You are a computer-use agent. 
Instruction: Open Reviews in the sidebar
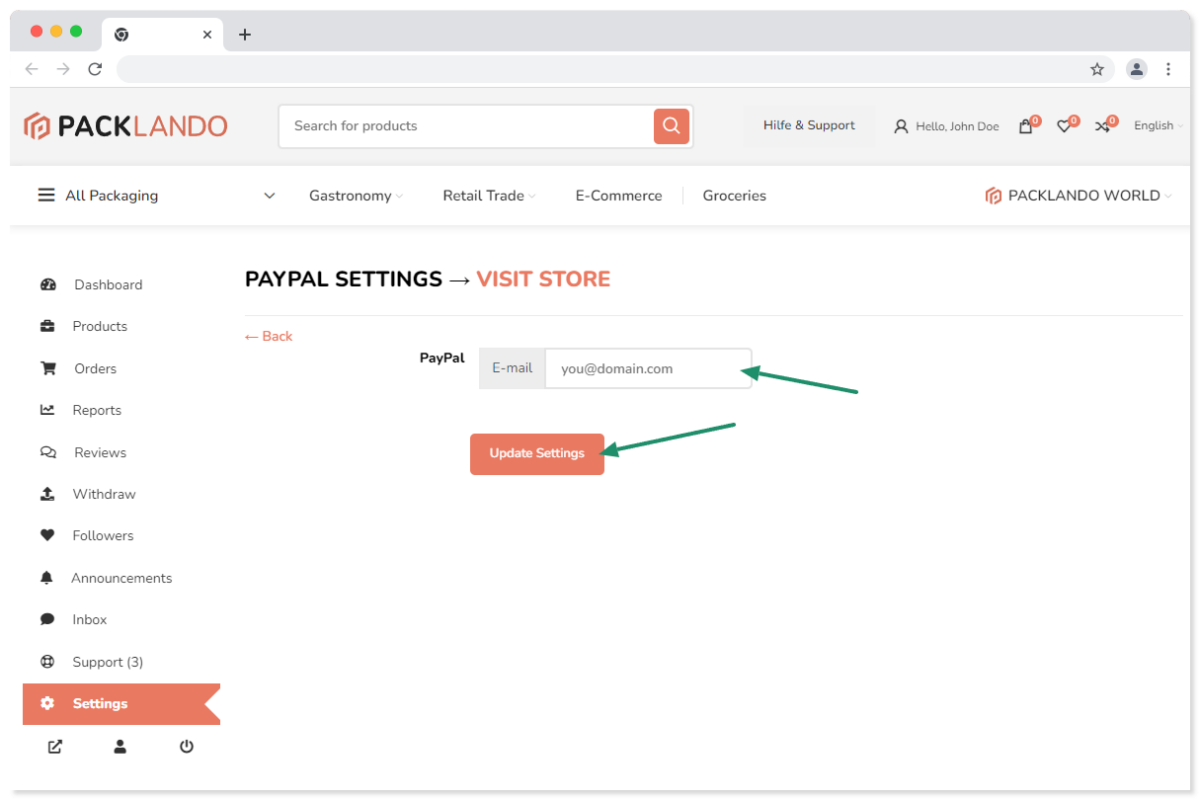point(100,452)
